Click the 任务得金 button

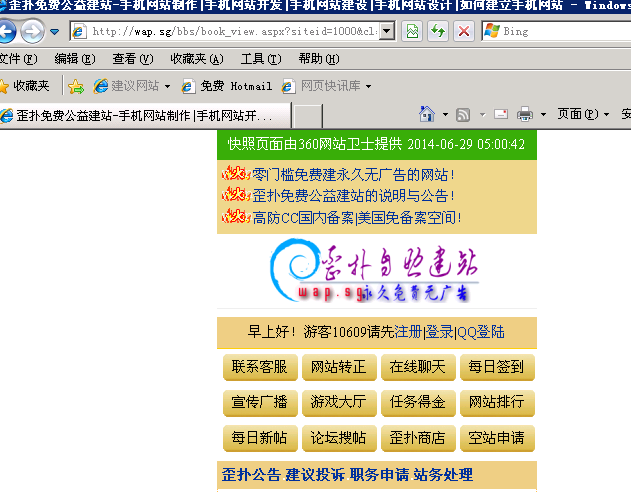(x=418, y=402)
